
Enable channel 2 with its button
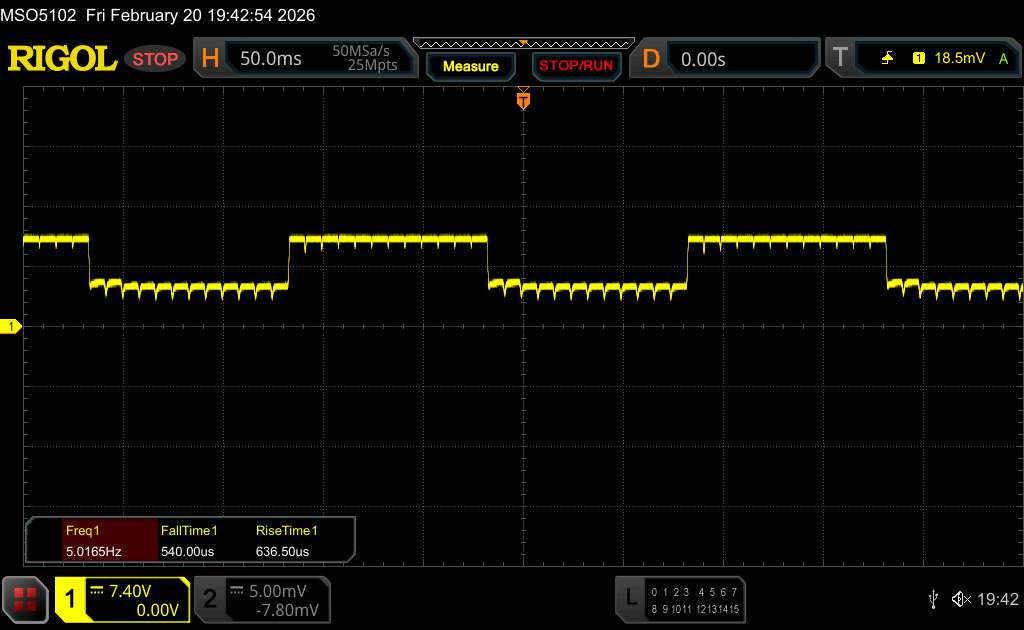pyautogui.click(x=210, y=599)
